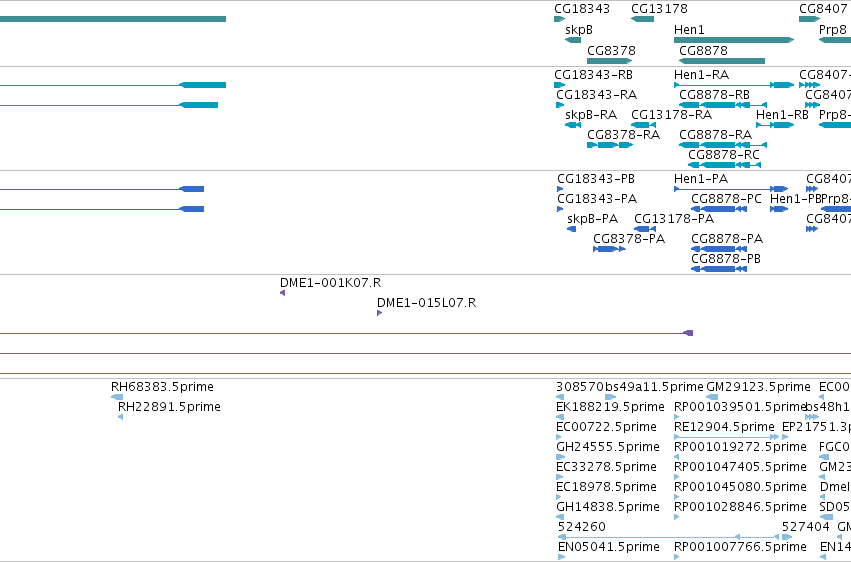Open EST EC33278.5prime label
Image resolution: width=851 pixels, height=562 pixels.
click(x=606, y=467)
